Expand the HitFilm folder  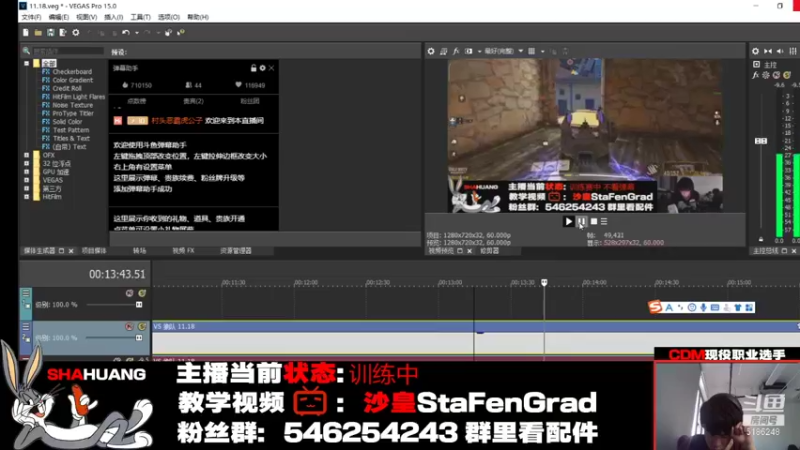(x=27, y=196)
